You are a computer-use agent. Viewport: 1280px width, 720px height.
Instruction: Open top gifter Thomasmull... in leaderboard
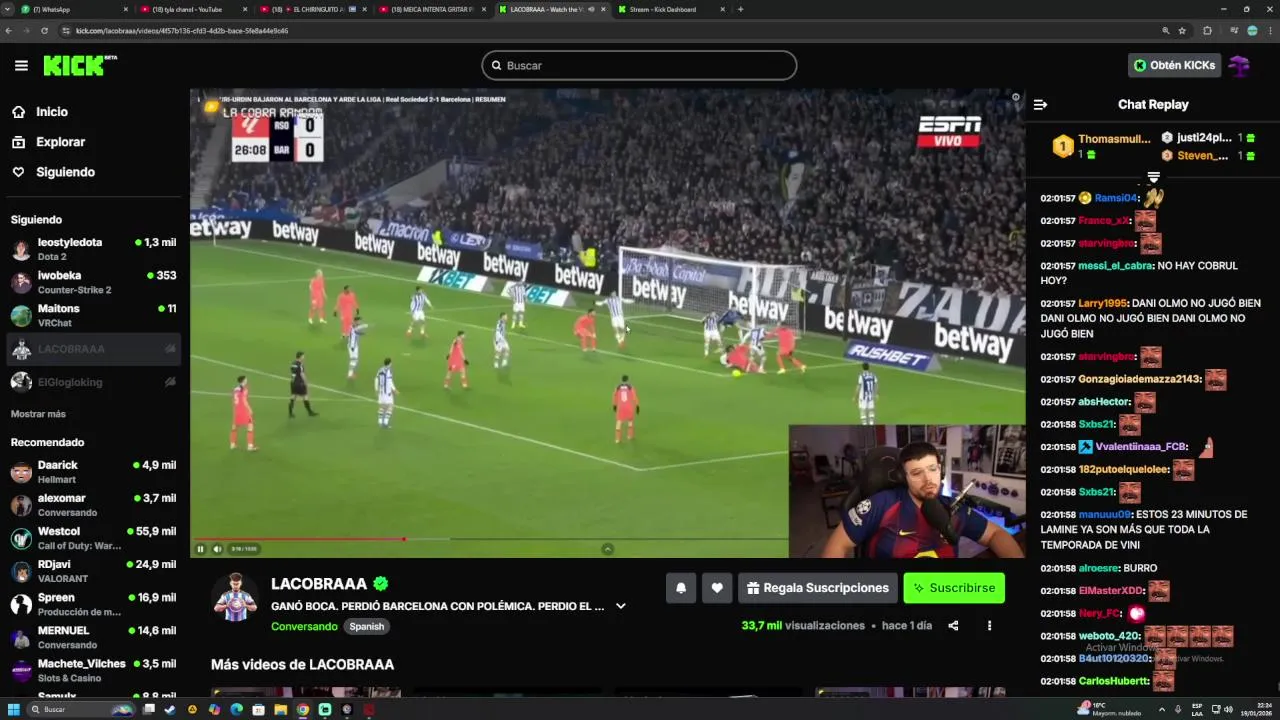(x=1102, y=146)
